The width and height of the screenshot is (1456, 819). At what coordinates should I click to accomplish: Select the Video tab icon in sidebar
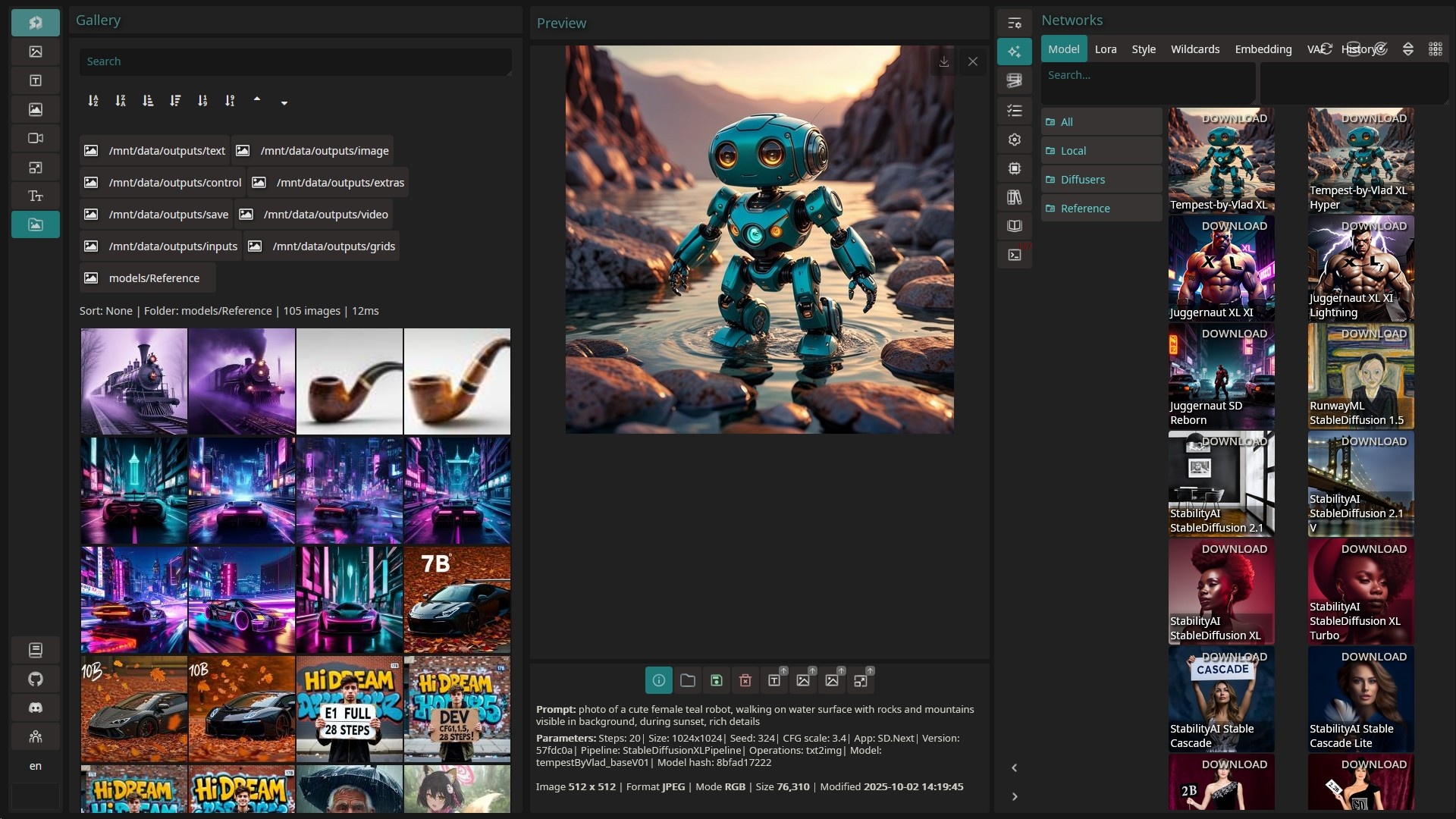click(x=35, y=138)
